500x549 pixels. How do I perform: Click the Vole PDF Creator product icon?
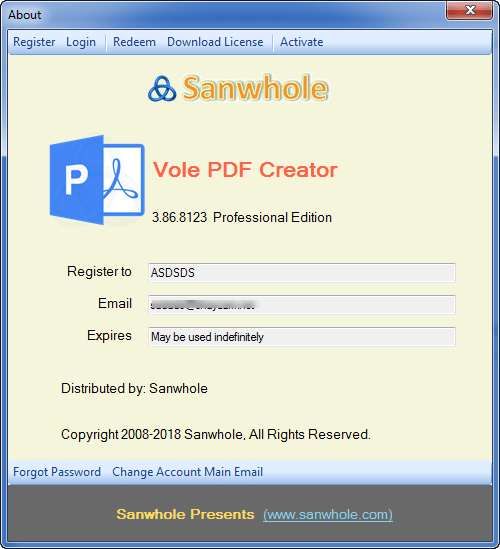tap(97, 180)
